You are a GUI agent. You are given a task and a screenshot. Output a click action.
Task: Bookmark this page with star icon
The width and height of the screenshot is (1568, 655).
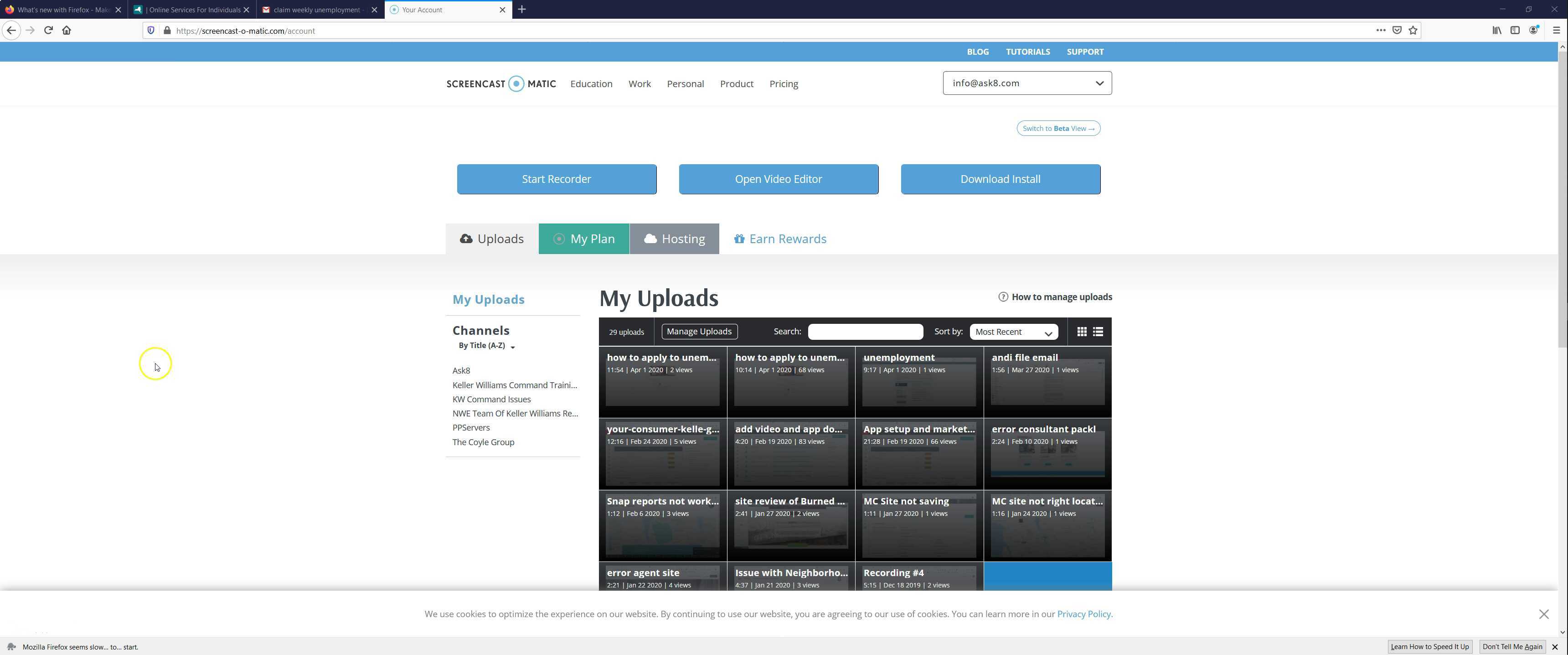[x=1413, y=31]
